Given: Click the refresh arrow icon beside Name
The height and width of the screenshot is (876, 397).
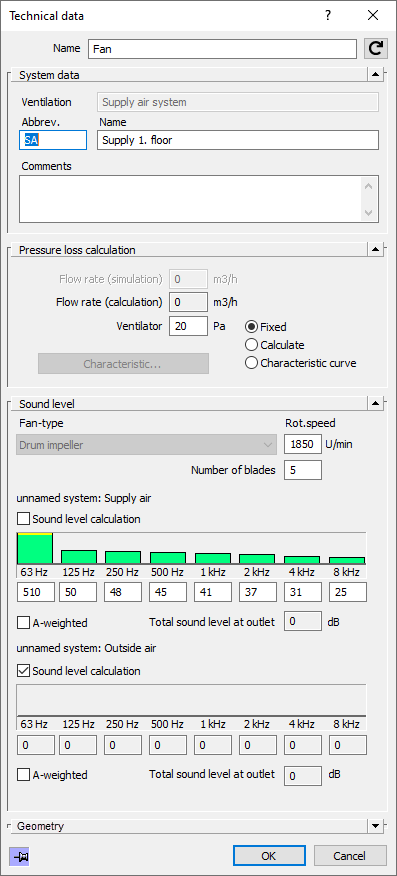Looking at the screenshot, I should tap(376, 49).
